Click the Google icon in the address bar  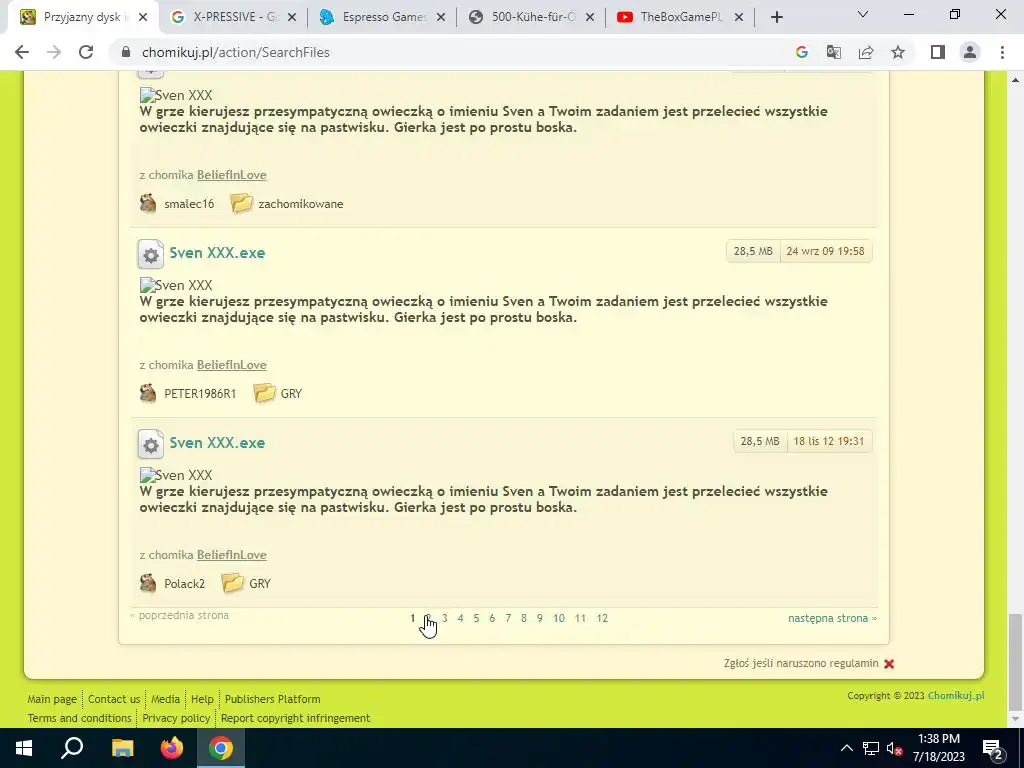pos(802,52)
